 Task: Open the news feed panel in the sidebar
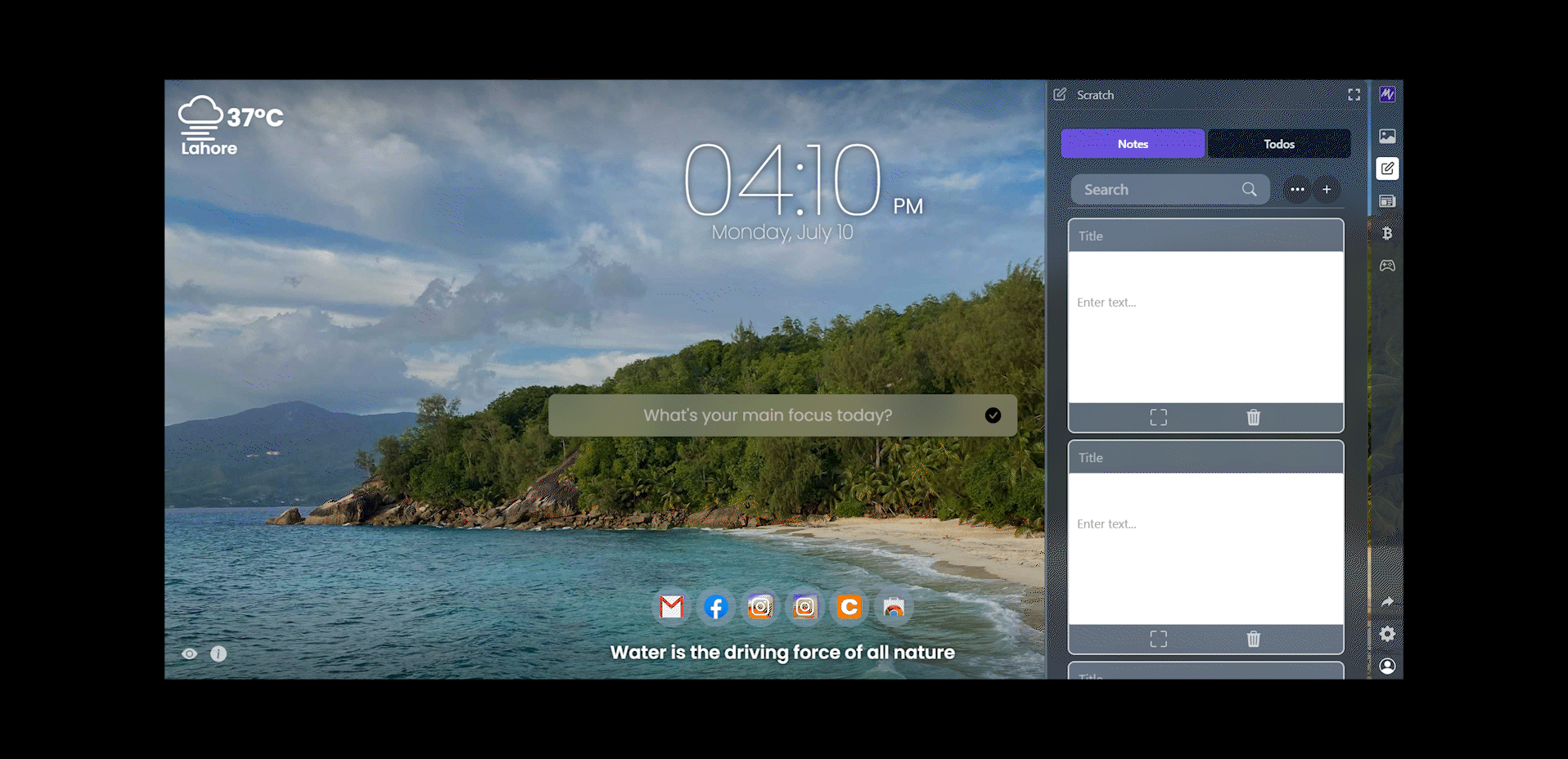point(1387,200)
